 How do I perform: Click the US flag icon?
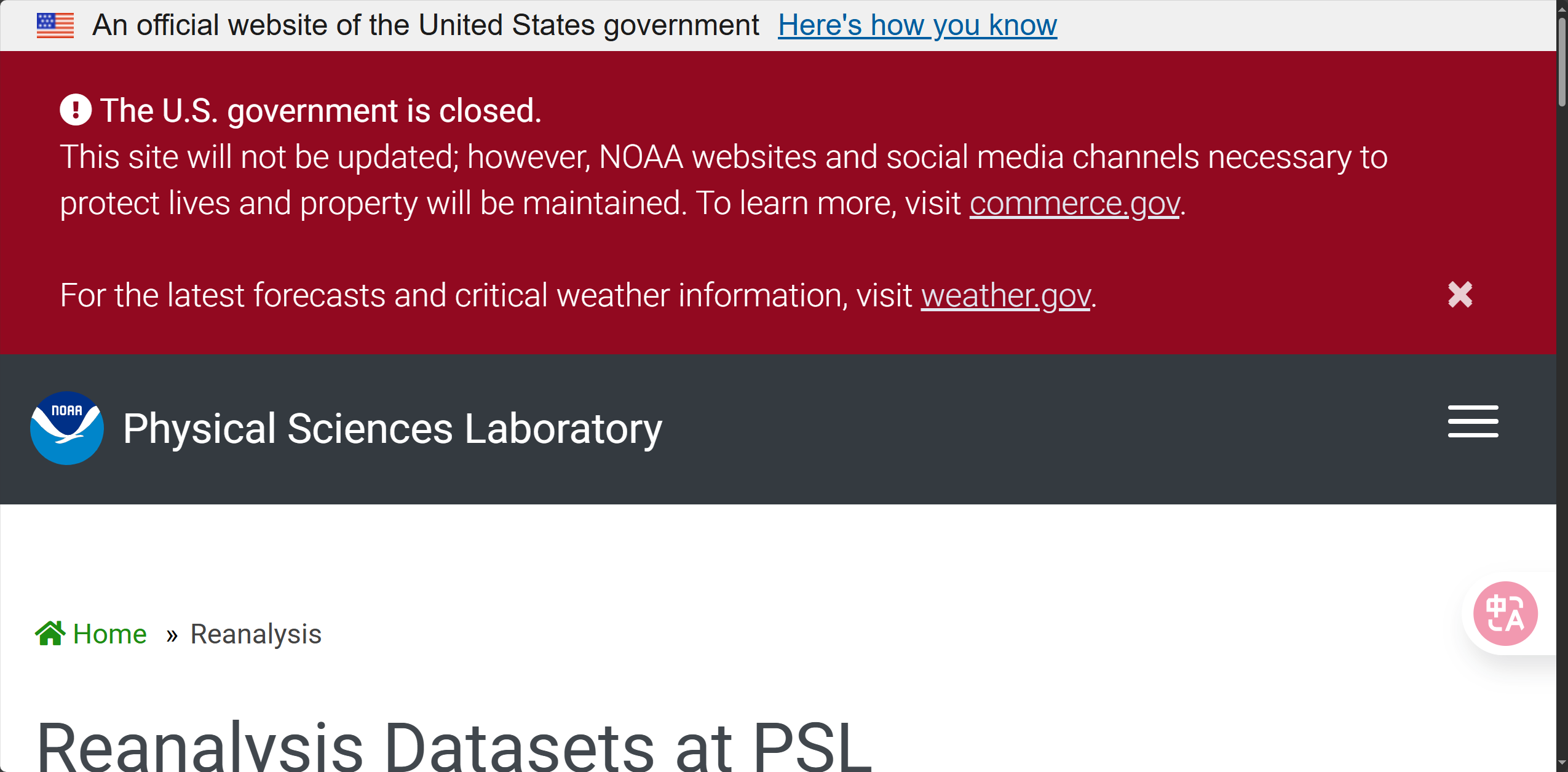tap(55, 25)
